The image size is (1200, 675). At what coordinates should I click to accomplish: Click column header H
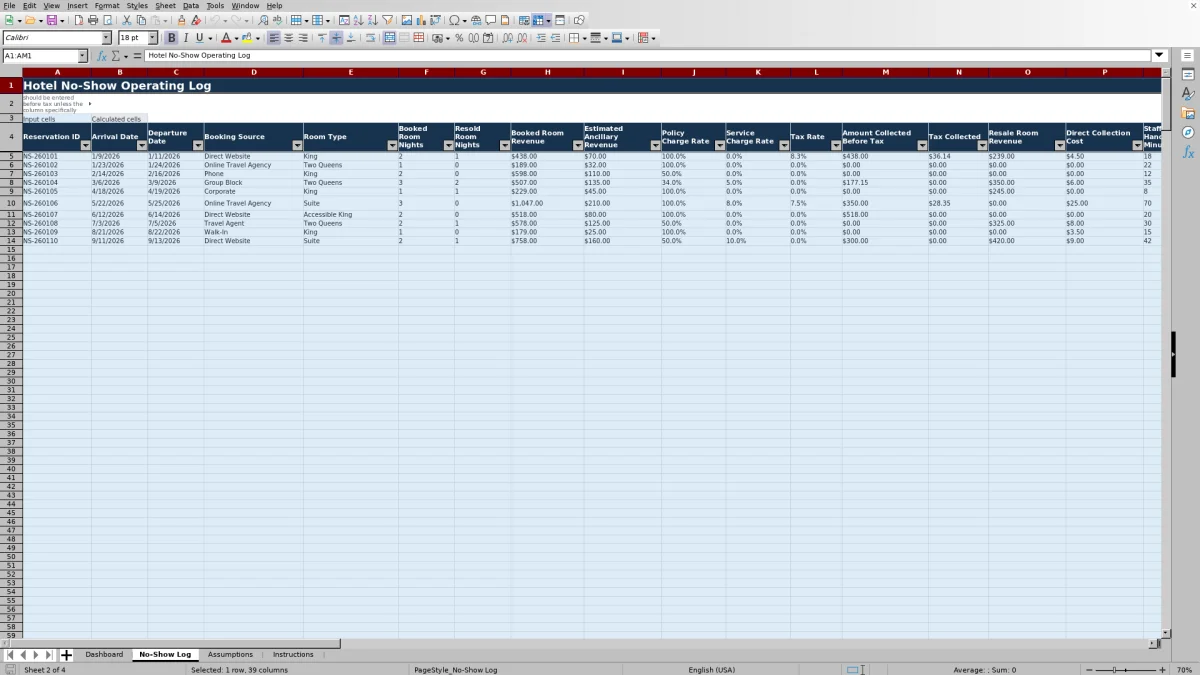coord(547,72)
